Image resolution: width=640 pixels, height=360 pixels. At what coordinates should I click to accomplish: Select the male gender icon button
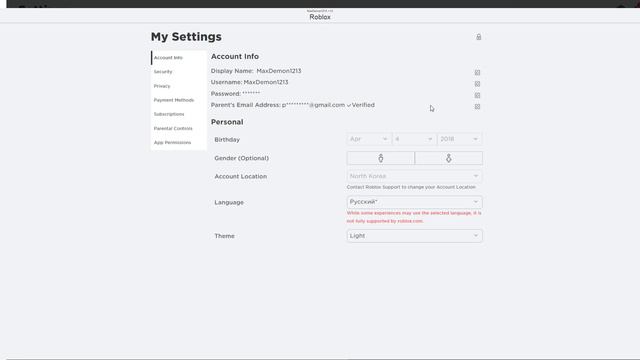tap(380, 158)
